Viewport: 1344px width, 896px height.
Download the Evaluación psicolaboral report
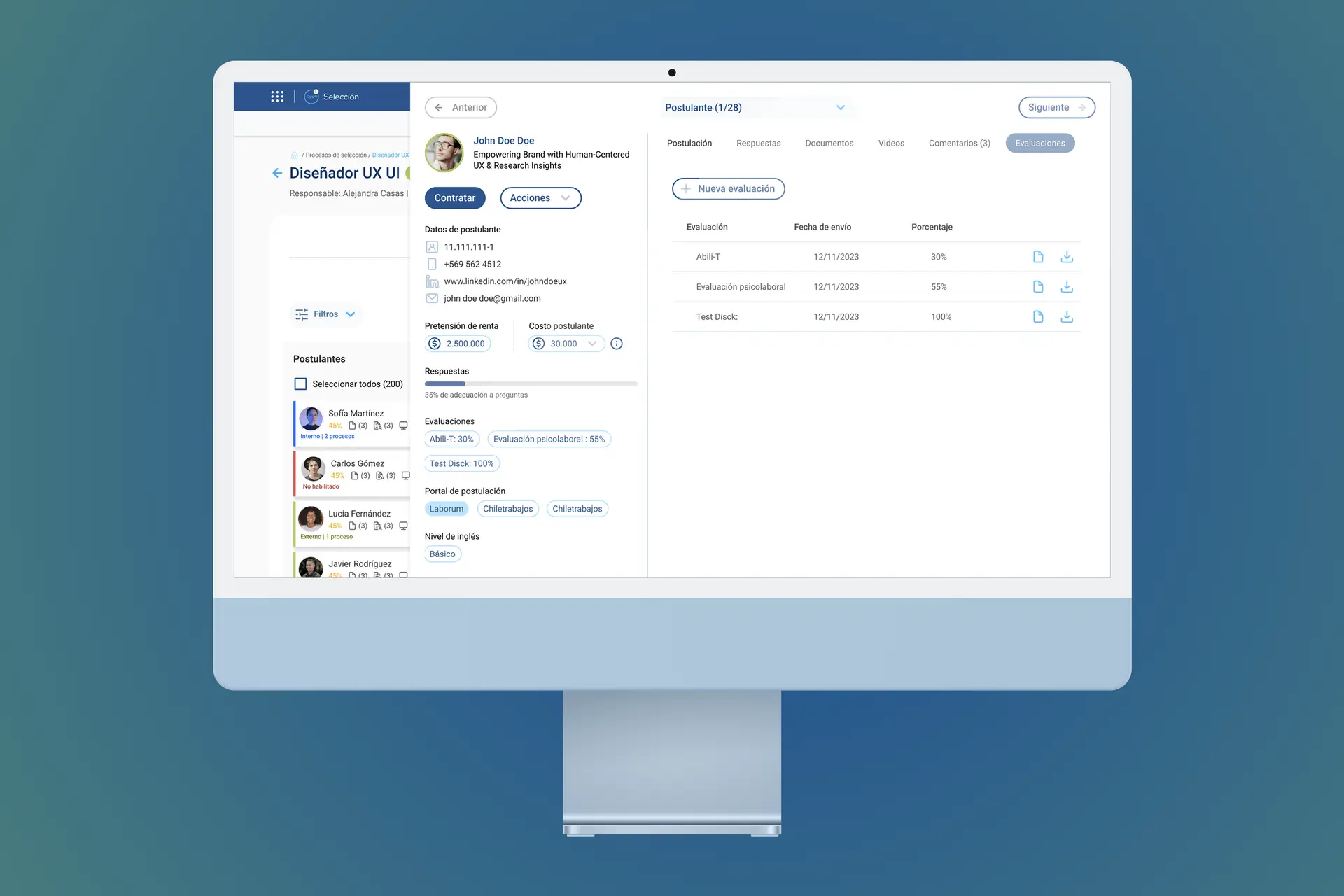[1066, 287]
